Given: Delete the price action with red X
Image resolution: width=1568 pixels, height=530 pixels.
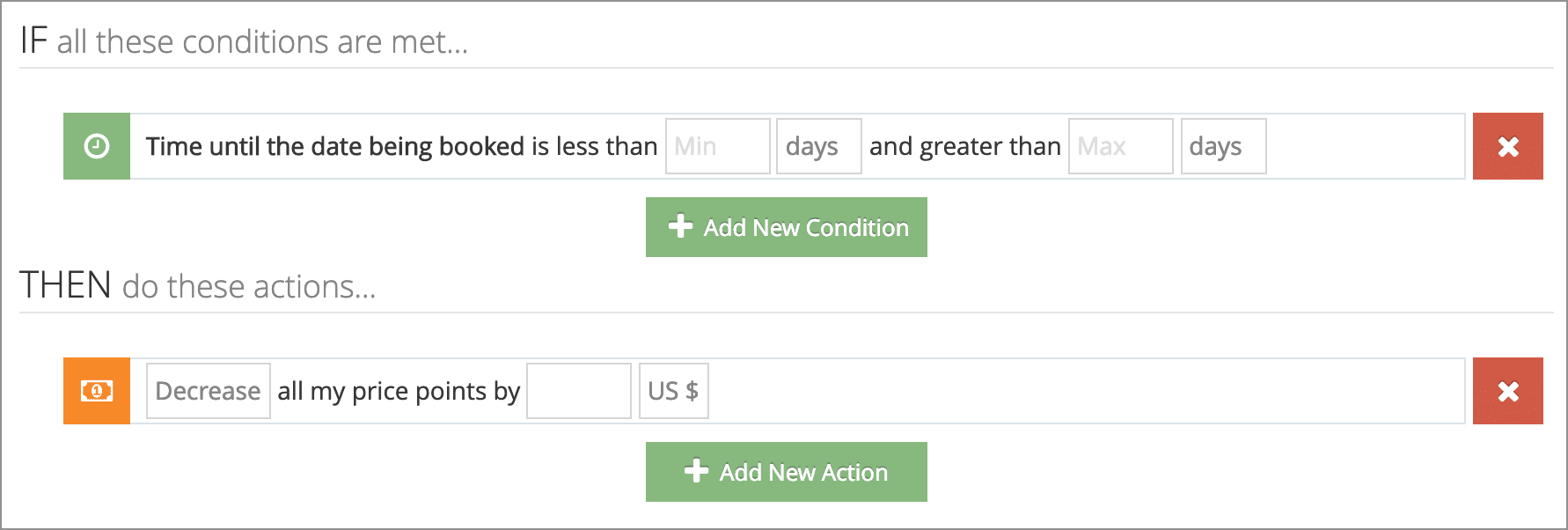Looking at the screenshot, I should point(1508,391).
